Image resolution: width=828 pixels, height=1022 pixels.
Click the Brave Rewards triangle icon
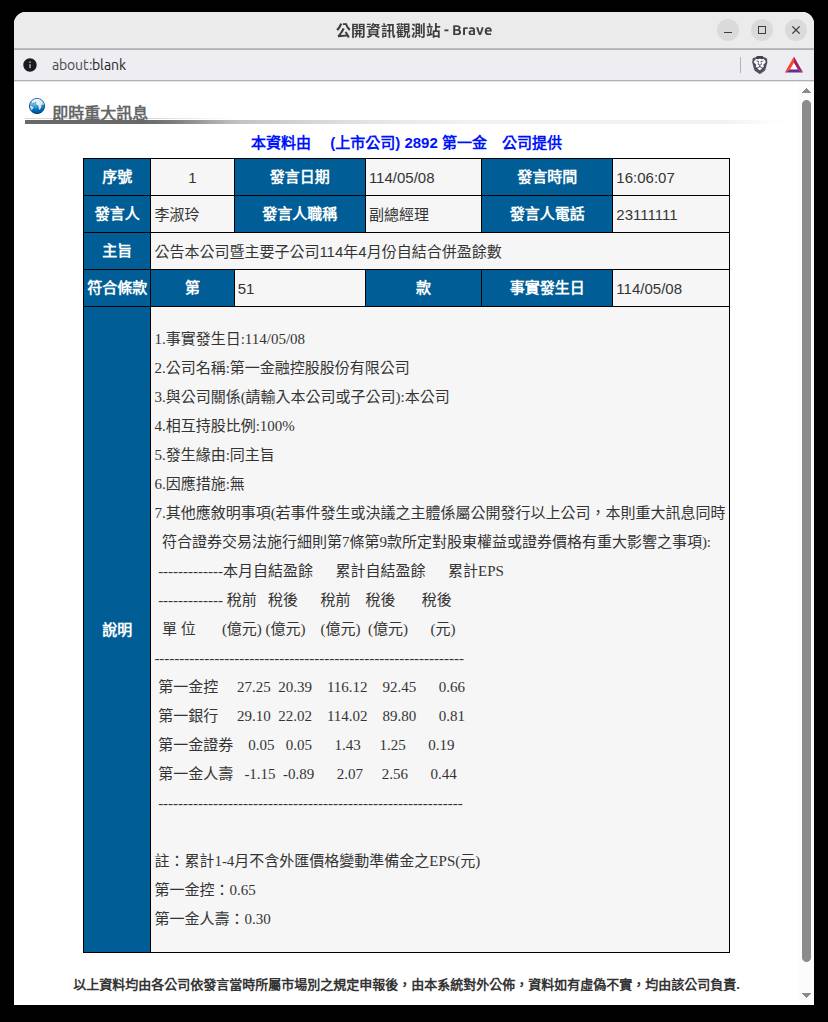point(793,65)
